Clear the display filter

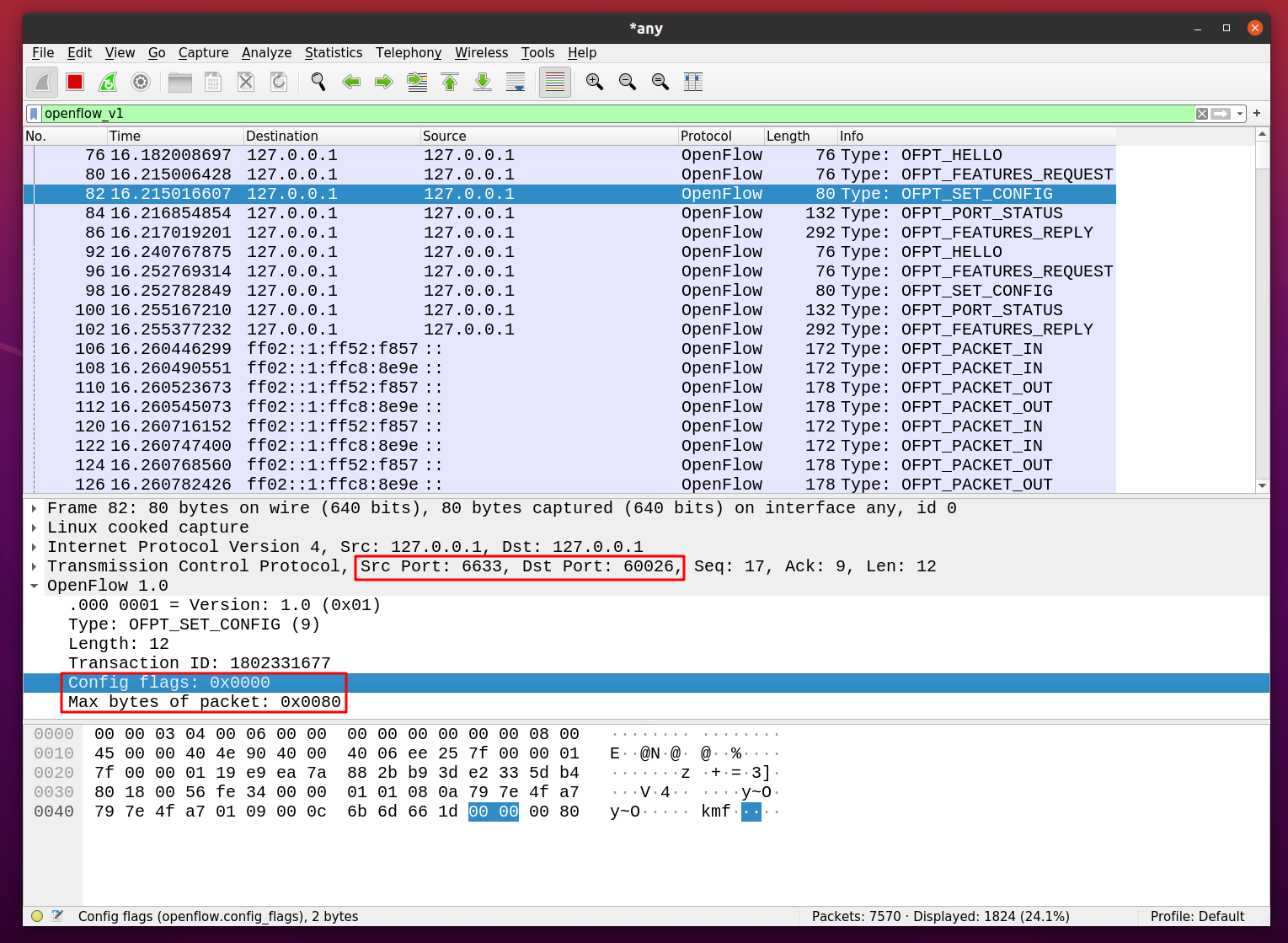tap(1202, 114)
